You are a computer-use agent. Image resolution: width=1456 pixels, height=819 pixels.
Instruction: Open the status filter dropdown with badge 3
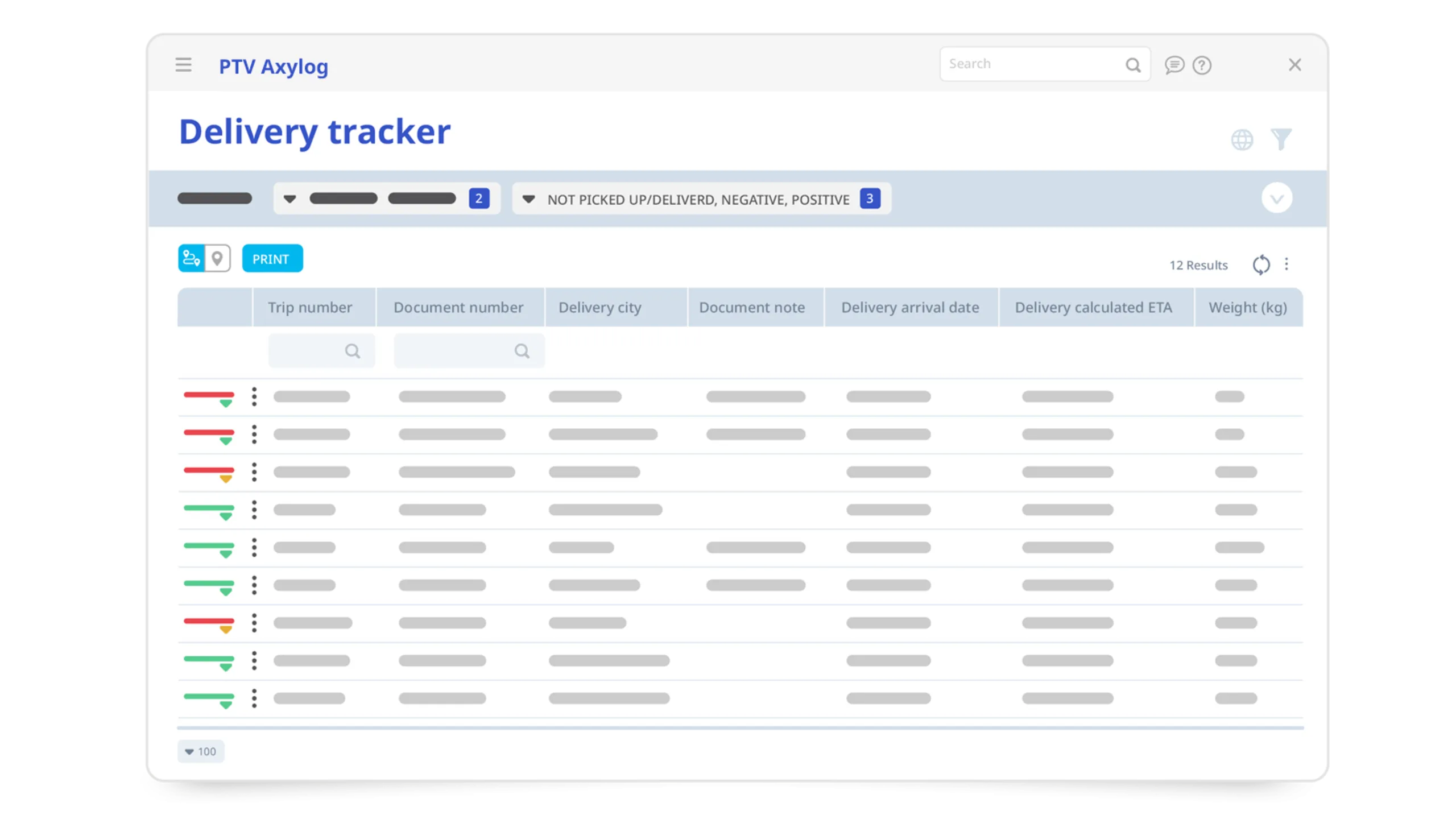click(x=701, y=198)
